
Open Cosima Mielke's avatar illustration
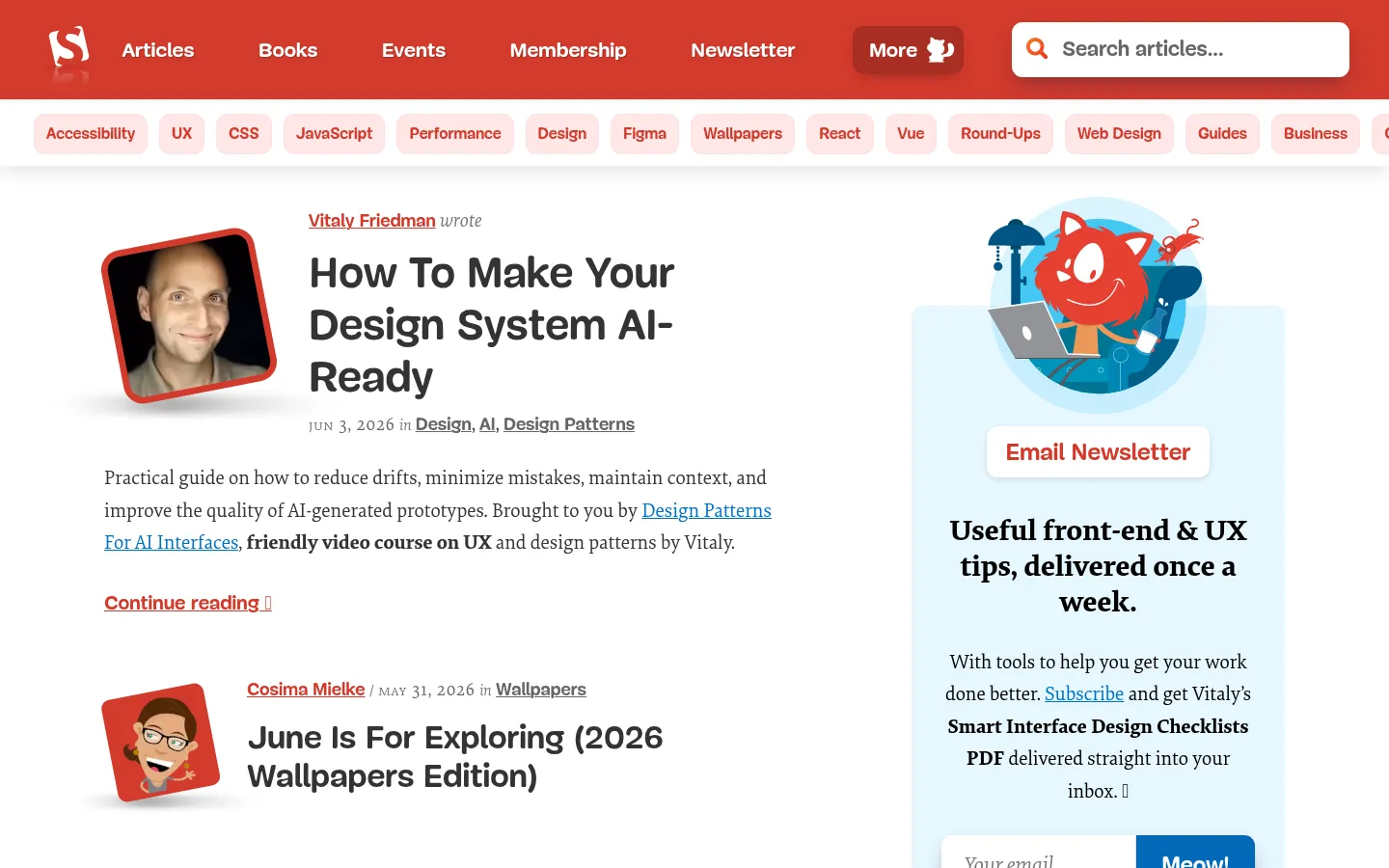(x=161, y=743)
